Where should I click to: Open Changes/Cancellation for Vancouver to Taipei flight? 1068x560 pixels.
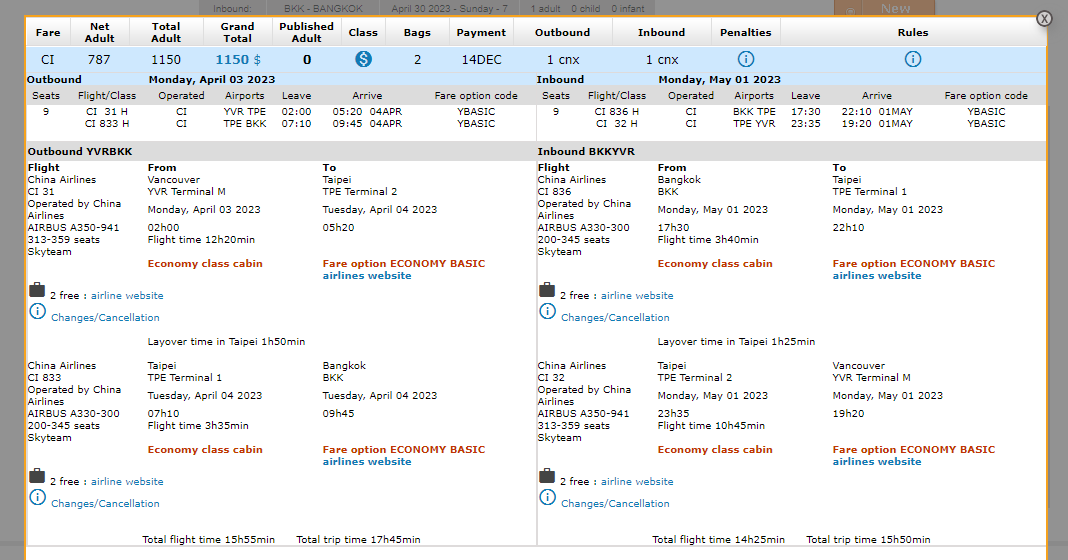105,318
